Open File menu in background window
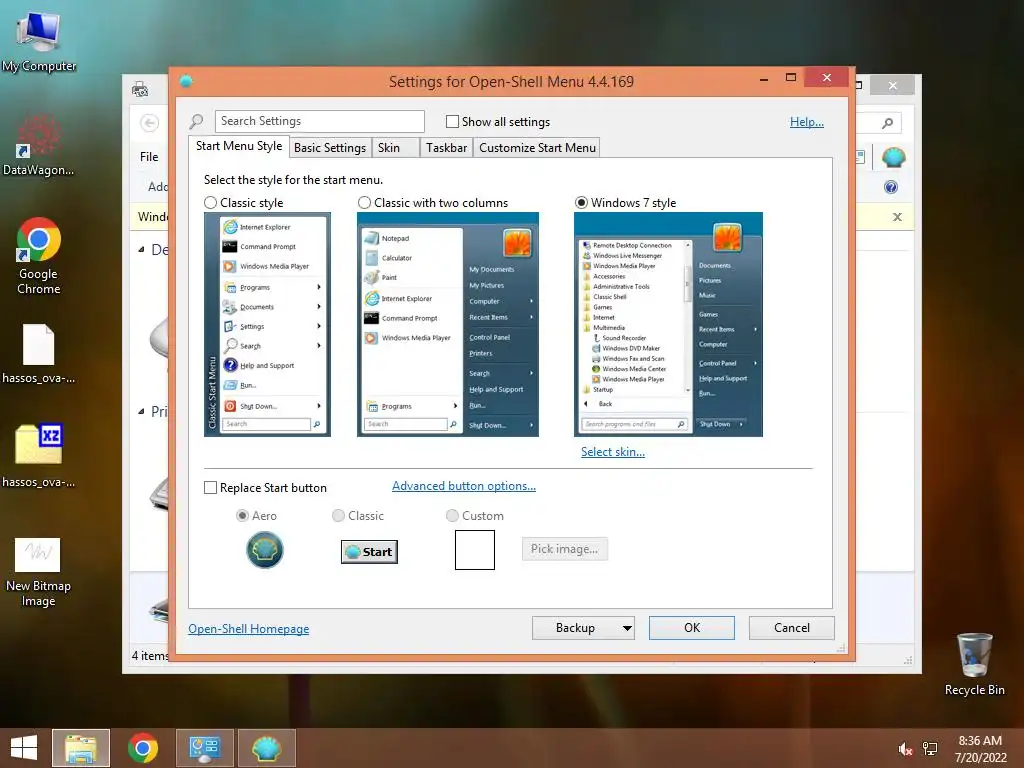The width and height of the screenshot is (1024, 768). (149, 157)
